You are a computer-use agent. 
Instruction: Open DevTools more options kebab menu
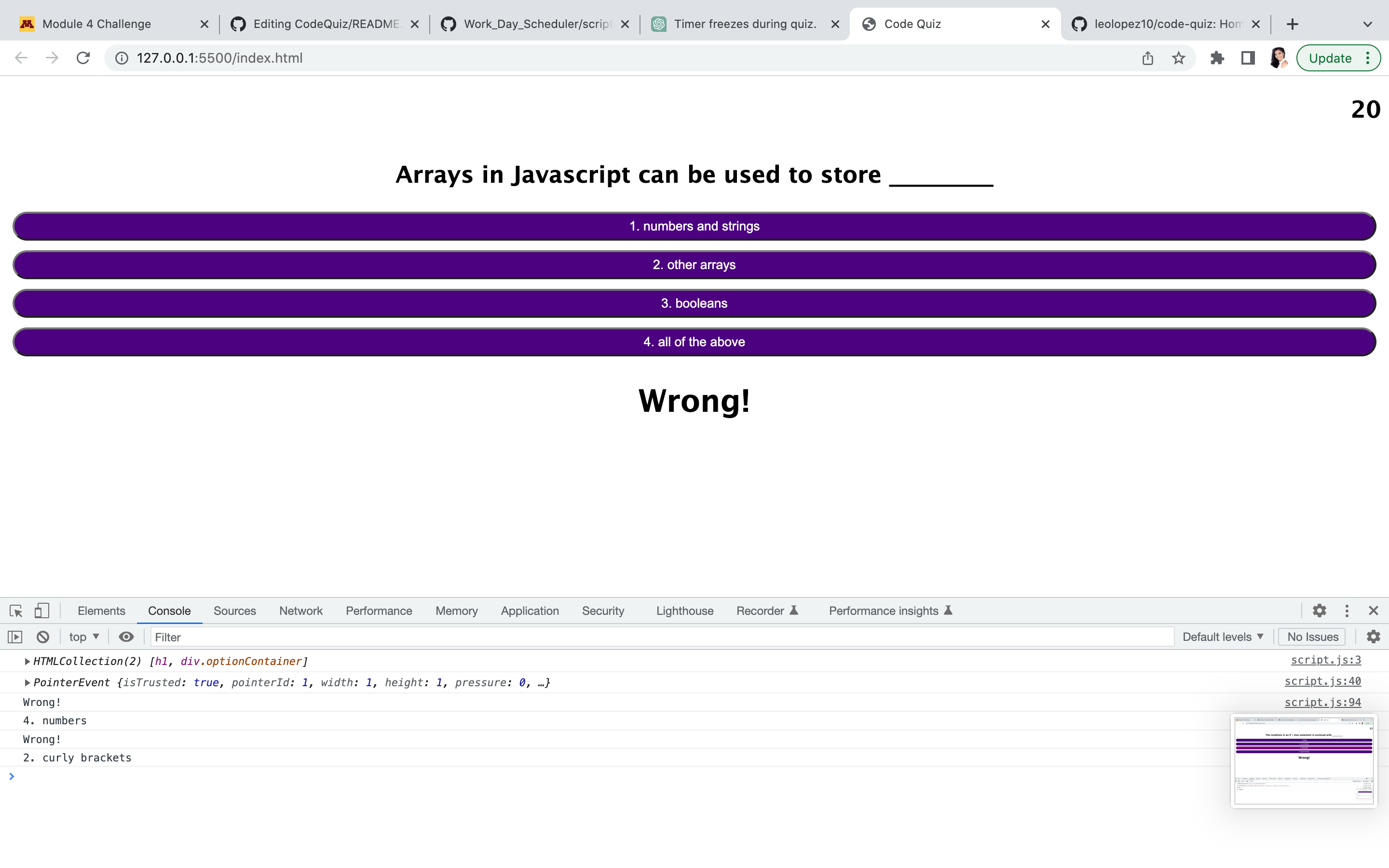pos(1347,611)
